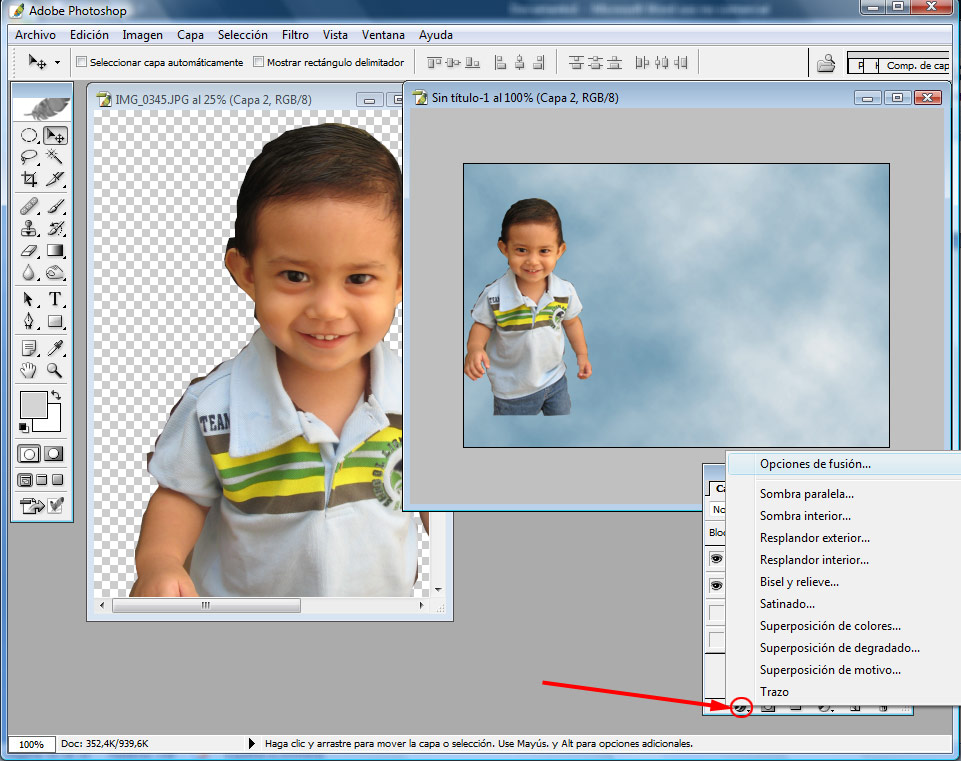Pick the background color swatch
Viewport: 961px width, 761px height.
coord(53,423)
